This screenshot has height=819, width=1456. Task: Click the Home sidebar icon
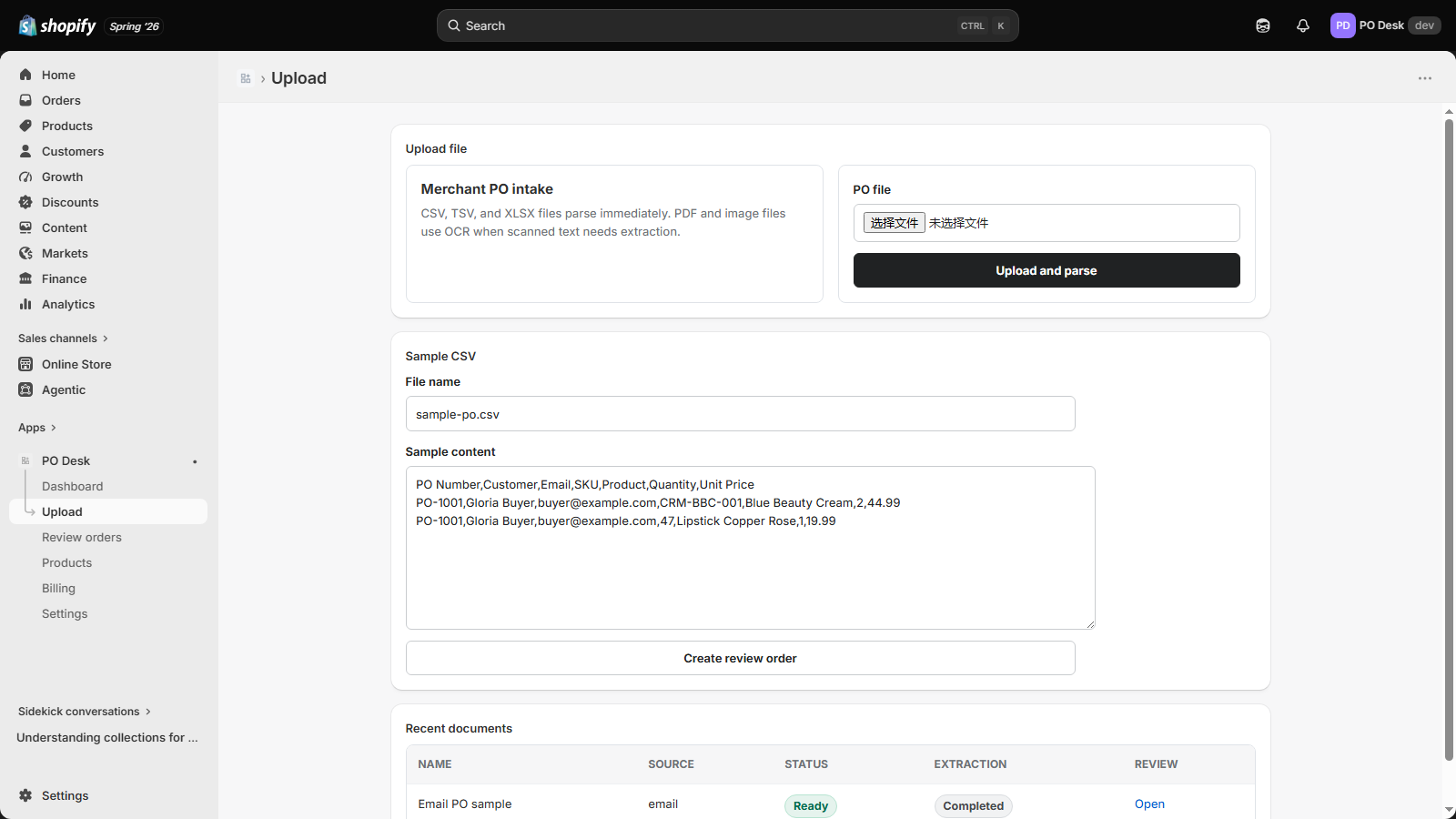click(25, 75)
